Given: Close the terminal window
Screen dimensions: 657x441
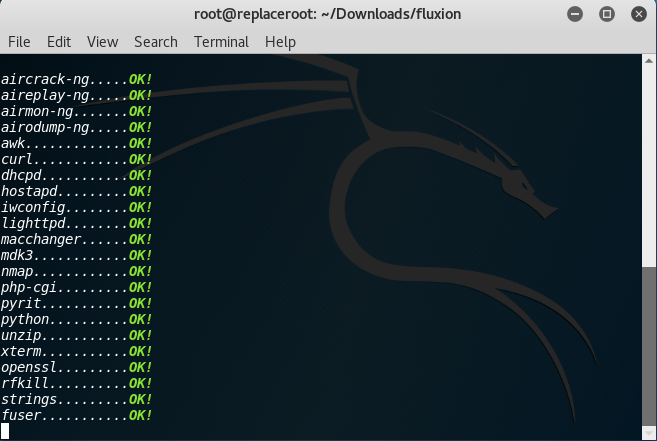Looking at the screenshot, I should click(x=639, y=14).
